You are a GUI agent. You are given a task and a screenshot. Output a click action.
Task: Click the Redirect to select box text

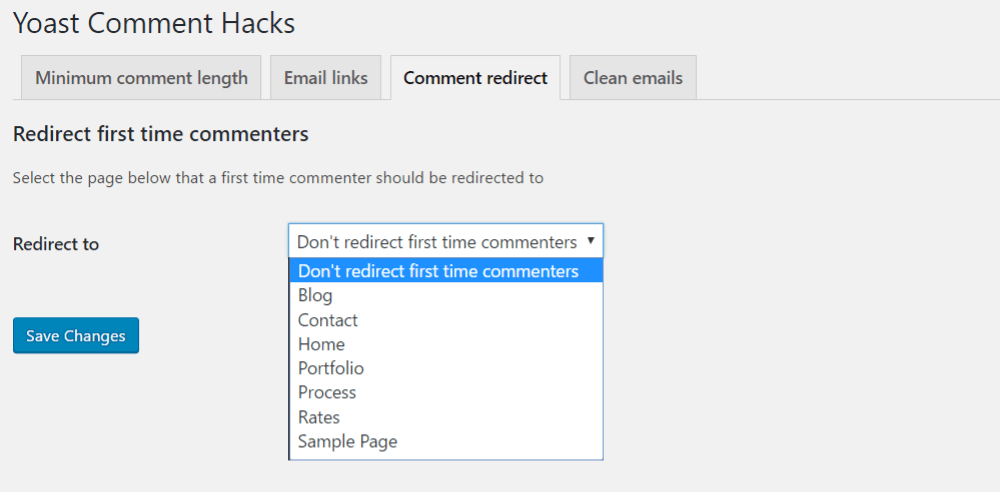click(x=437, y=242)
